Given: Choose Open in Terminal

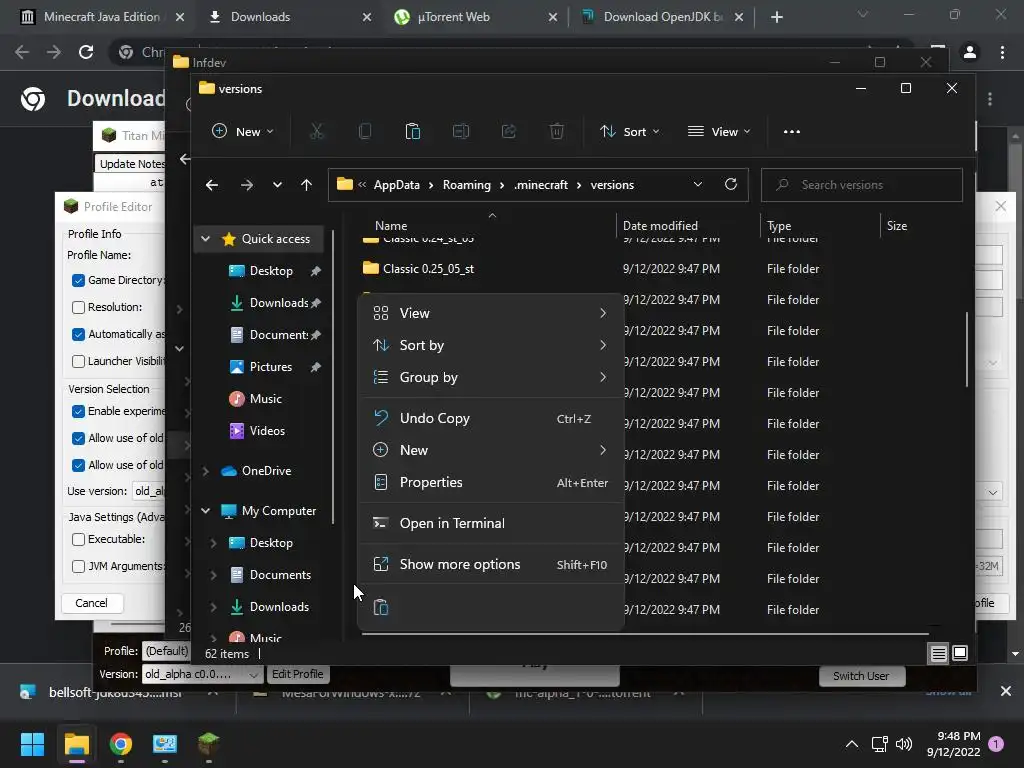Looking at the screenshot, I should pos(490,524).
